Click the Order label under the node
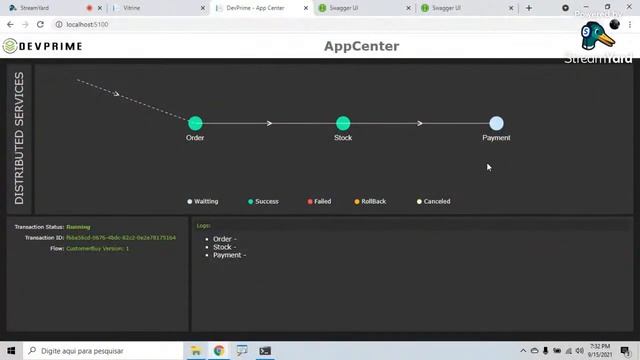640x360 pixels. pyautogui.click(x=195, y=138)
